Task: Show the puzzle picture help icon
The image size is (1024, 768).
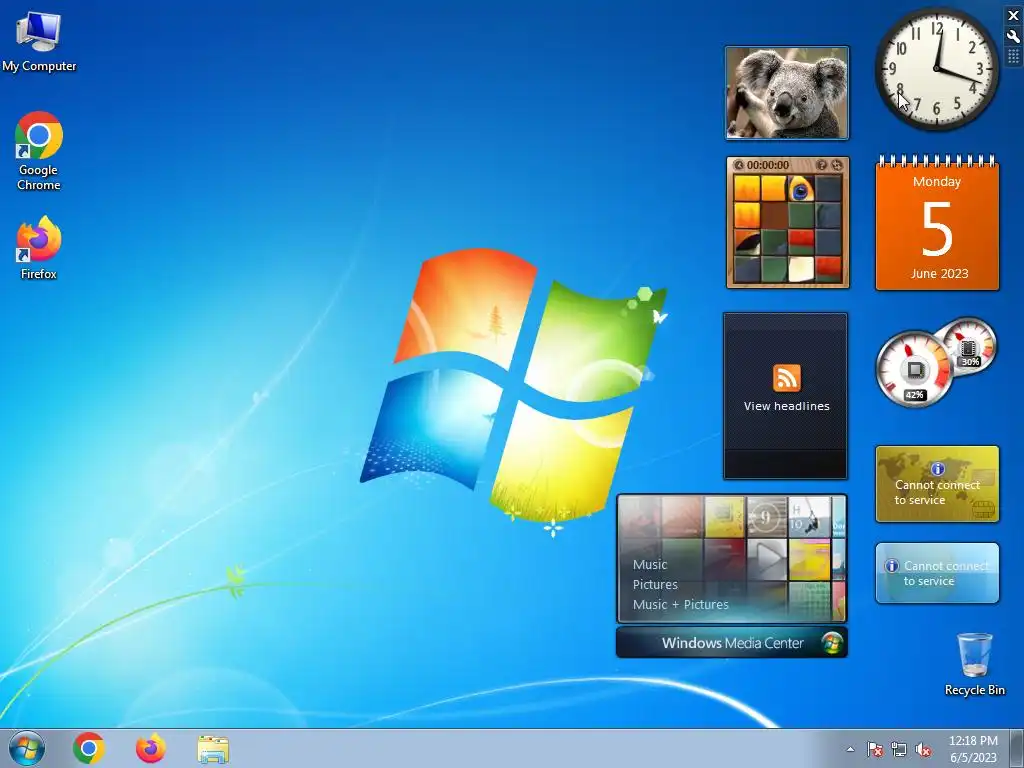Action: pyautogui.click(x=822, y=165)
